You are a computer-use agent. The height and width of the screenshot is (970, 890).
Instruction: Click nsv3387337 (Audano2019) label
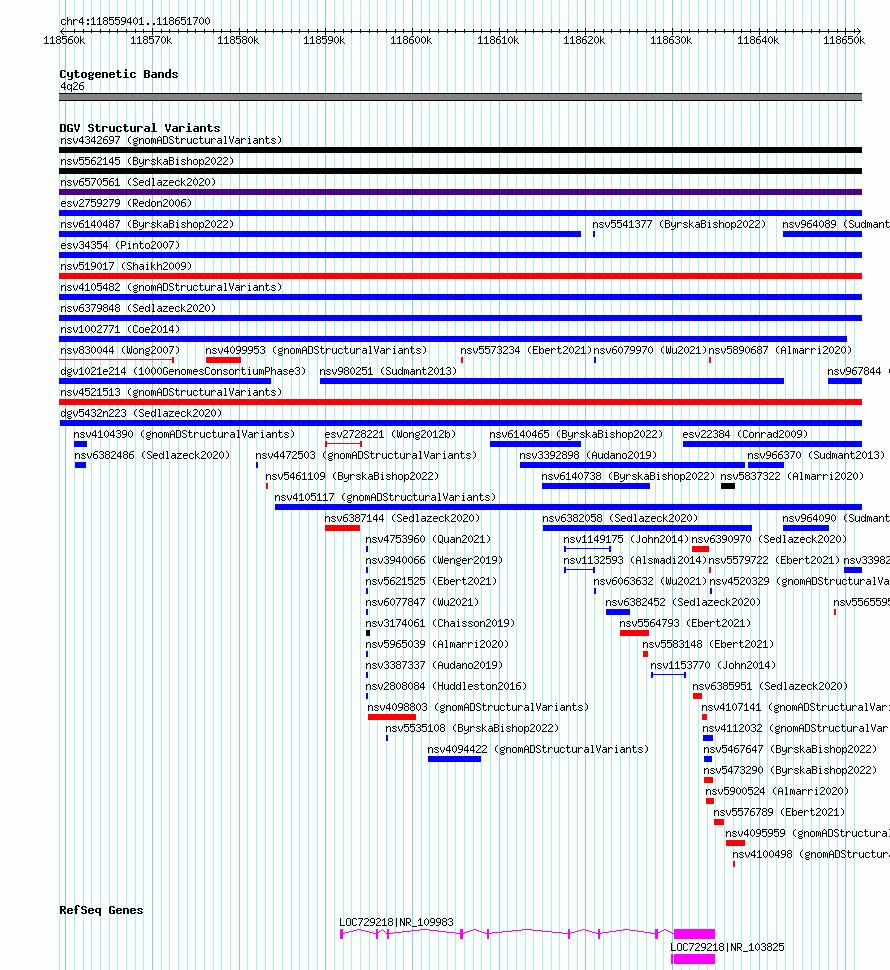434,666
